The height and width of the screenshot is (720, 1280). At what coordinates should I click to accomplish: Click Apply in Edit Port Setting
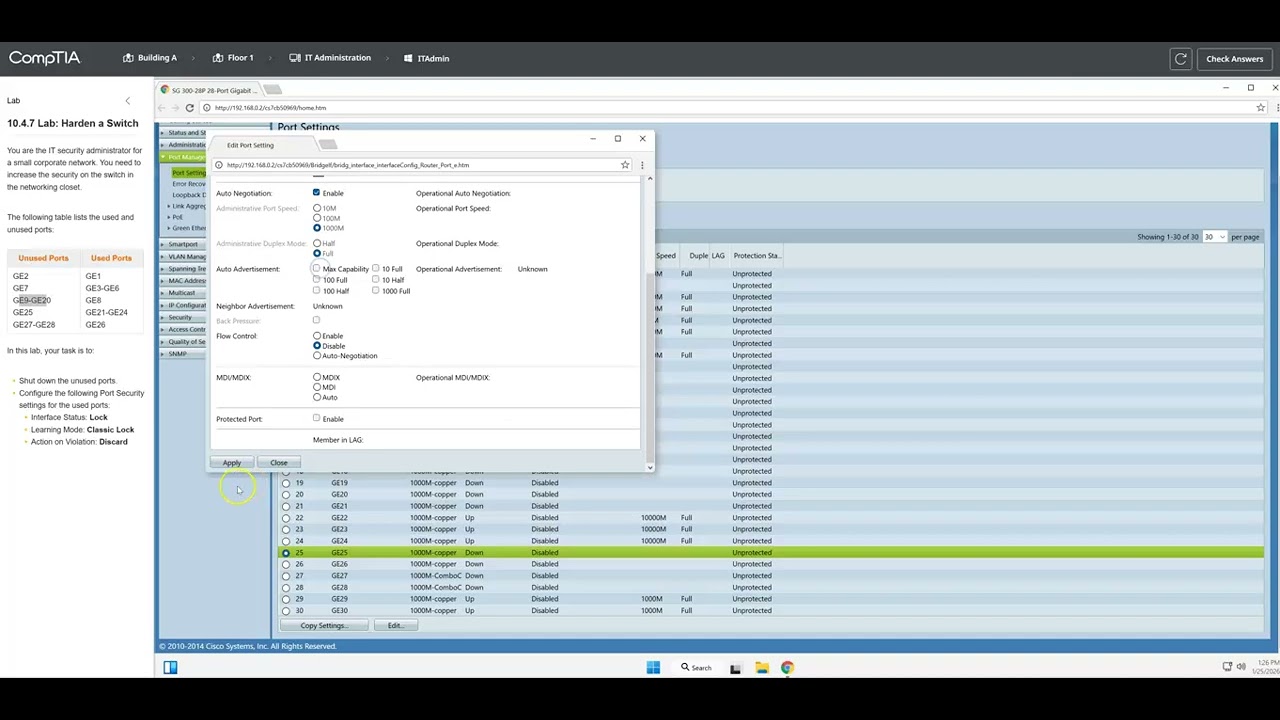(x=231, y=463)
